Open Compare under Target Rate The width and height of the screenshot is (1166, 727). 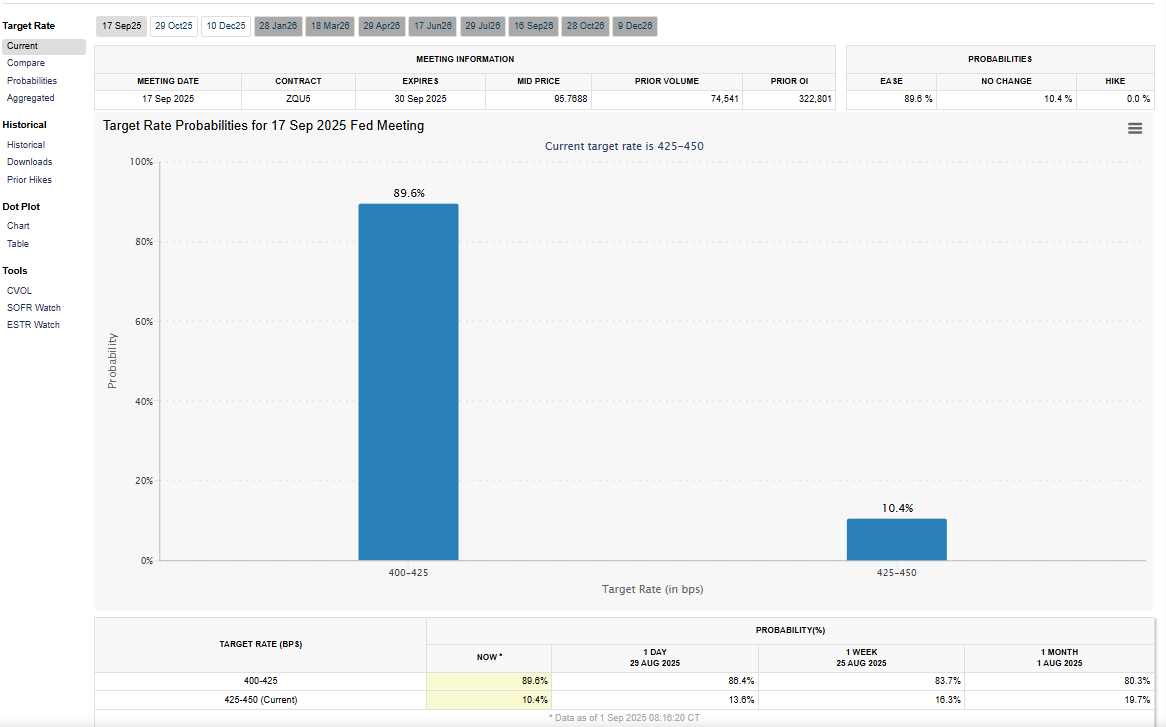26,63
